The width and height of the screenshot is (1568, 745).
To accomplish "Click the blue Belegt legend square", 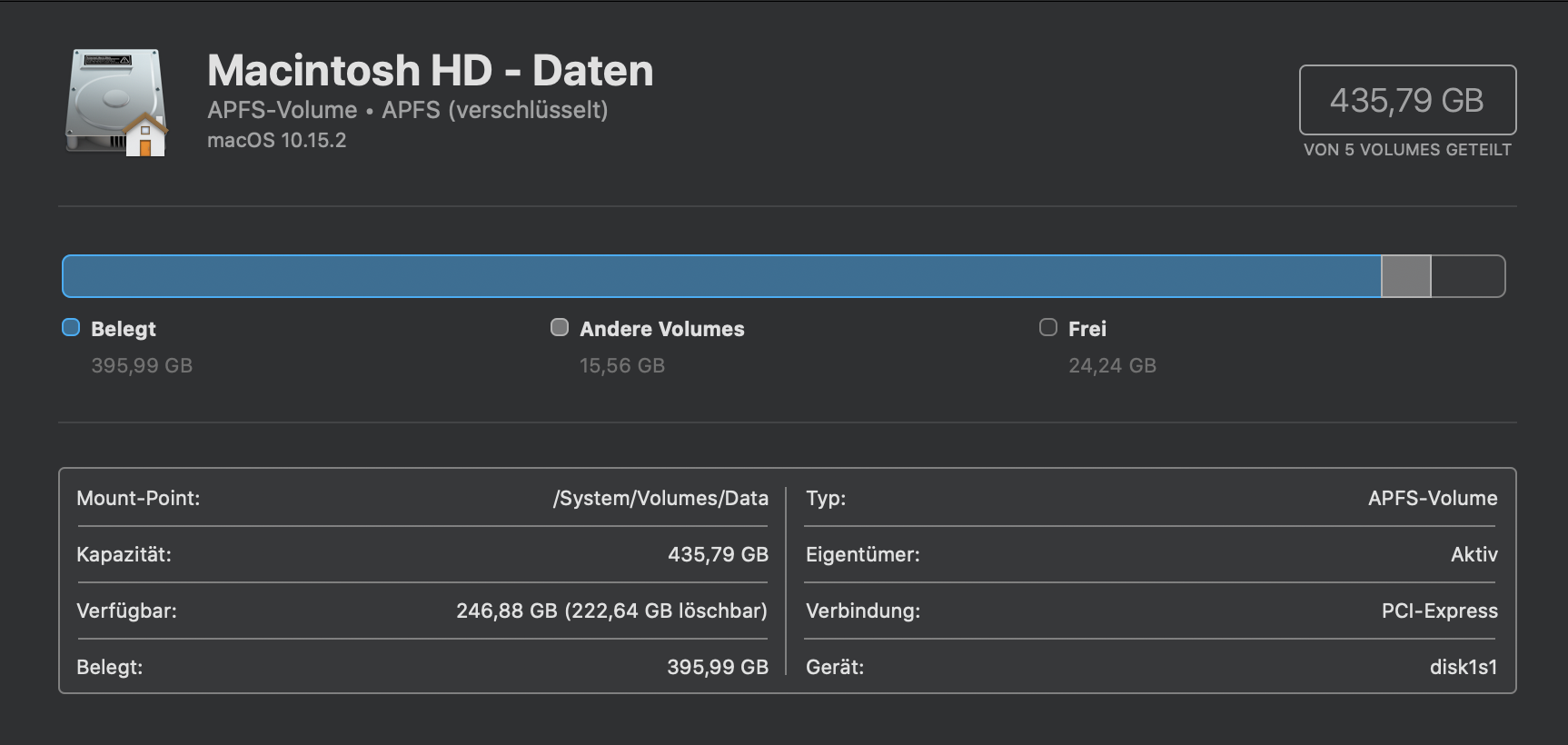I will coord(71,328).
